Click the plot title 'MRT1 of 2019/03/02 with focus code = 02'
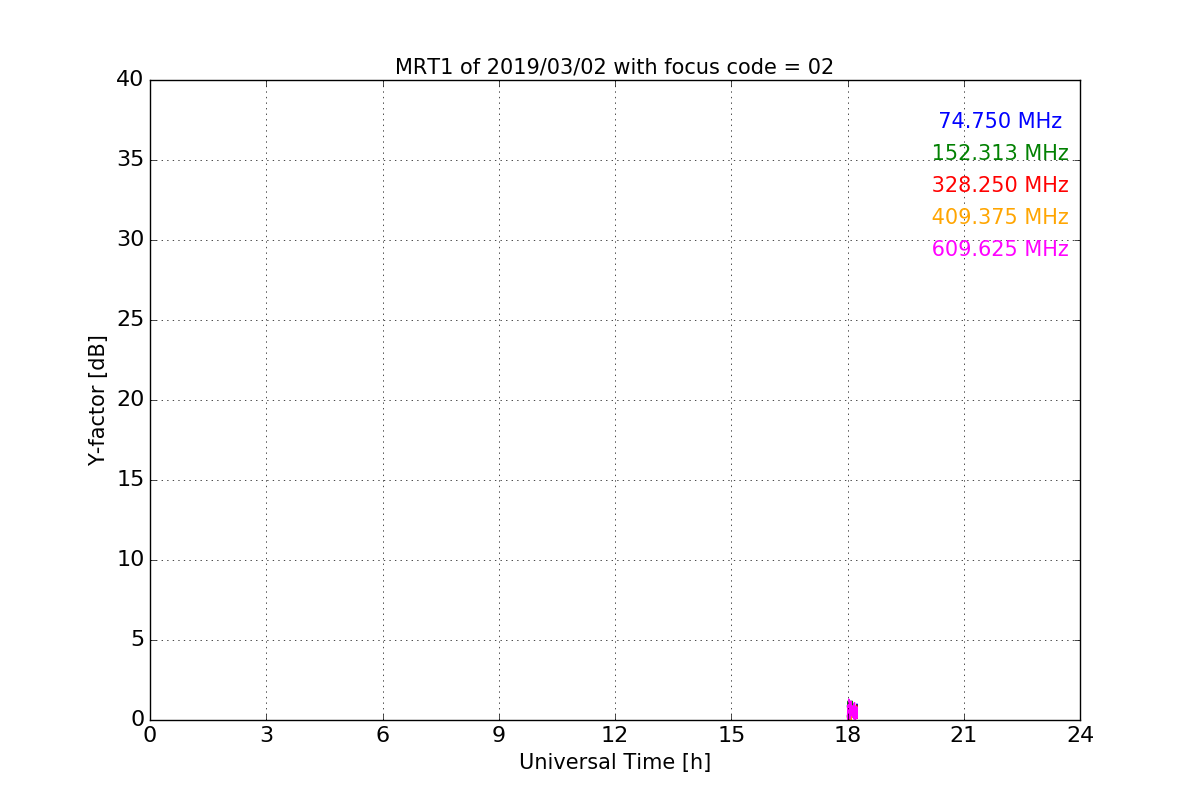Image resolution: width=1200 pixels, height=800 pixels. [614, 67]
